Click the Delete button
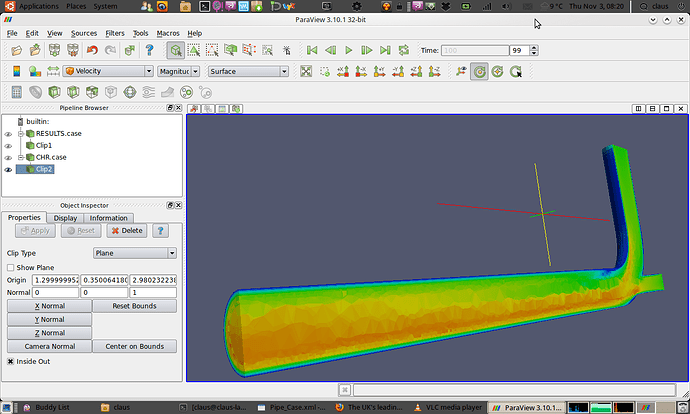The width and height of the screenshot is (690, 414). [x=127, y=231]
